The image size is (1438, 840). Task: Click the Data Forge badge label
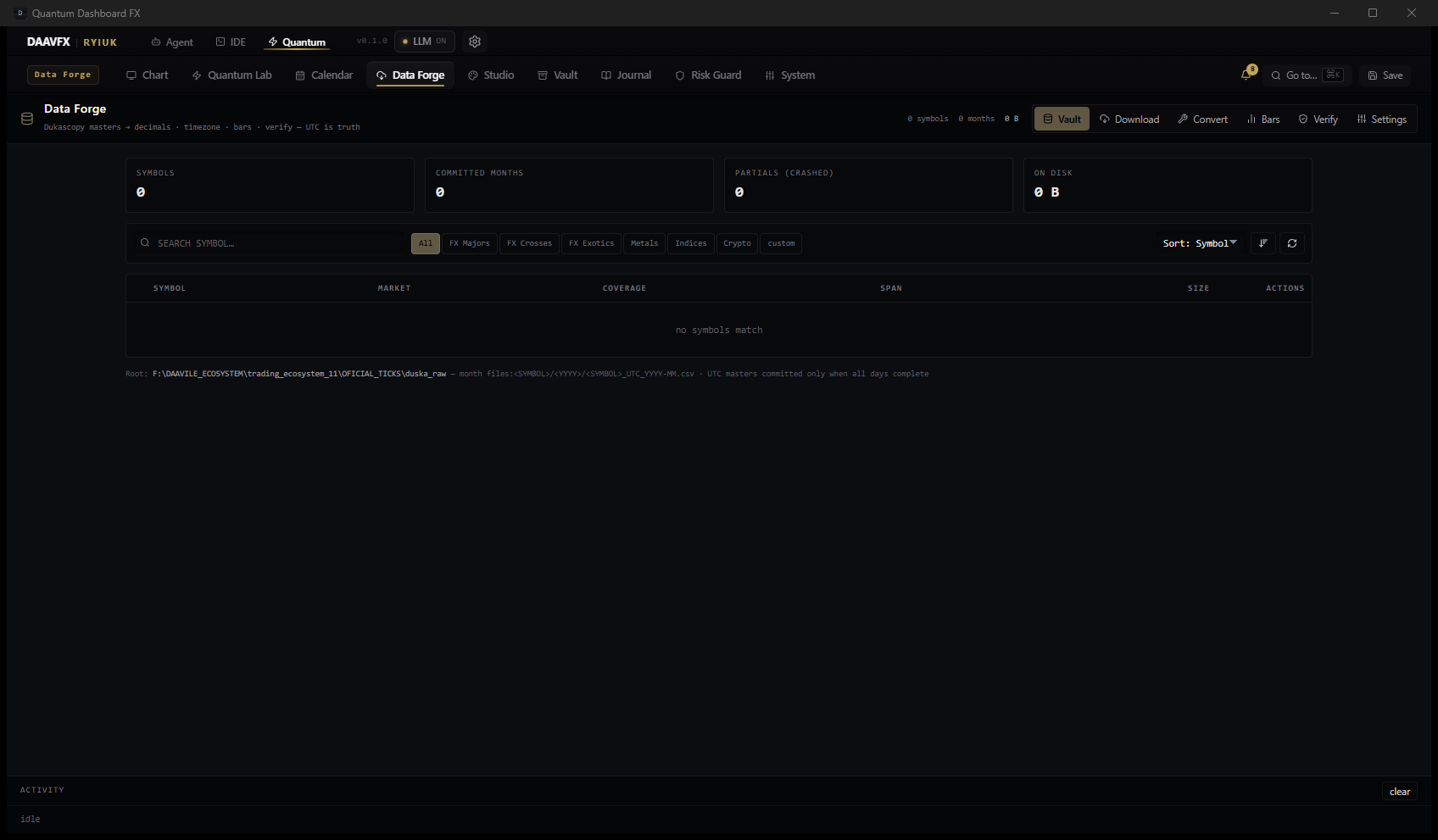pyautogui.click(x=63, y=75)
